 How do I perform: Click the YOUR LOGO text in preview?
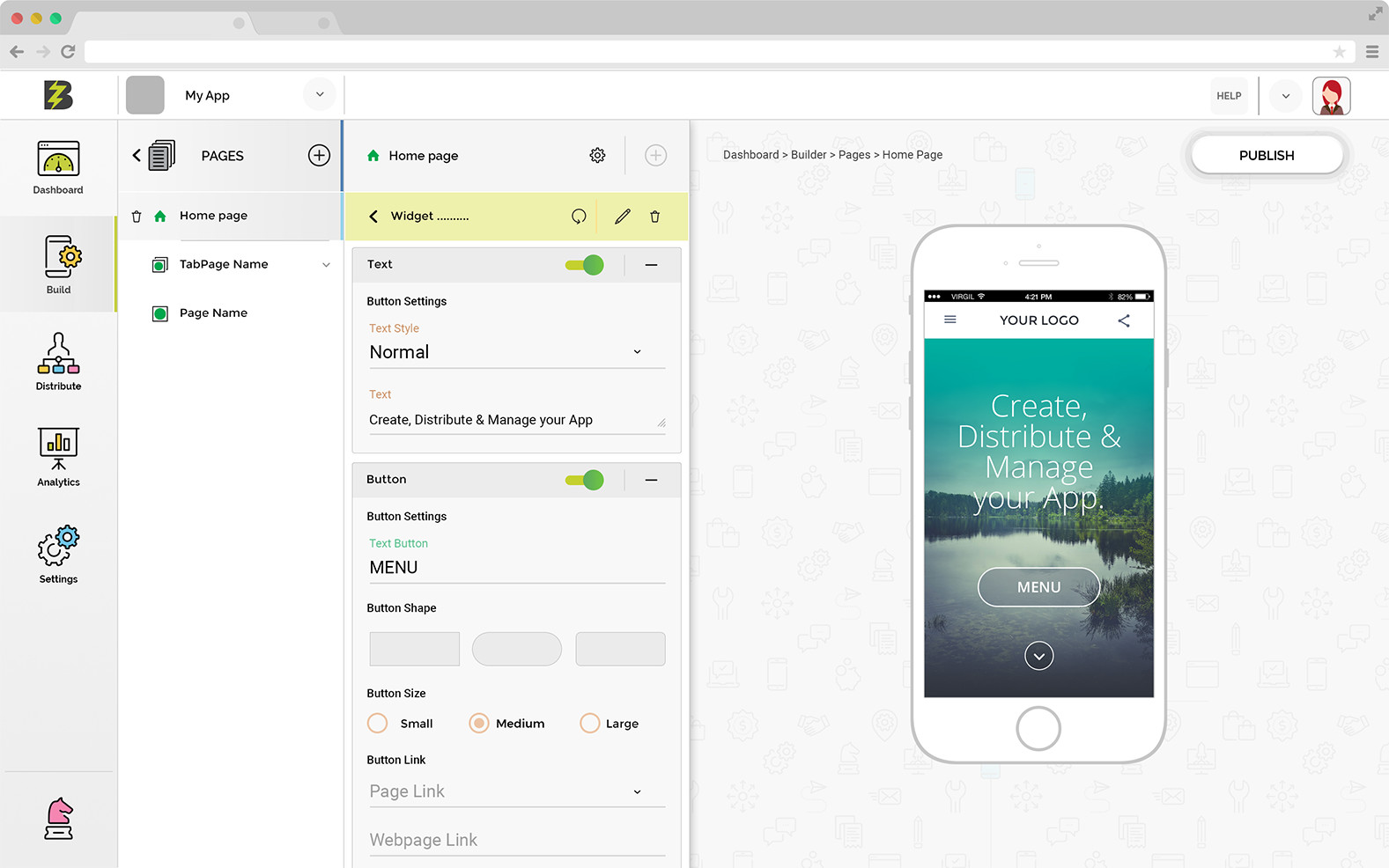(1039, 320)
